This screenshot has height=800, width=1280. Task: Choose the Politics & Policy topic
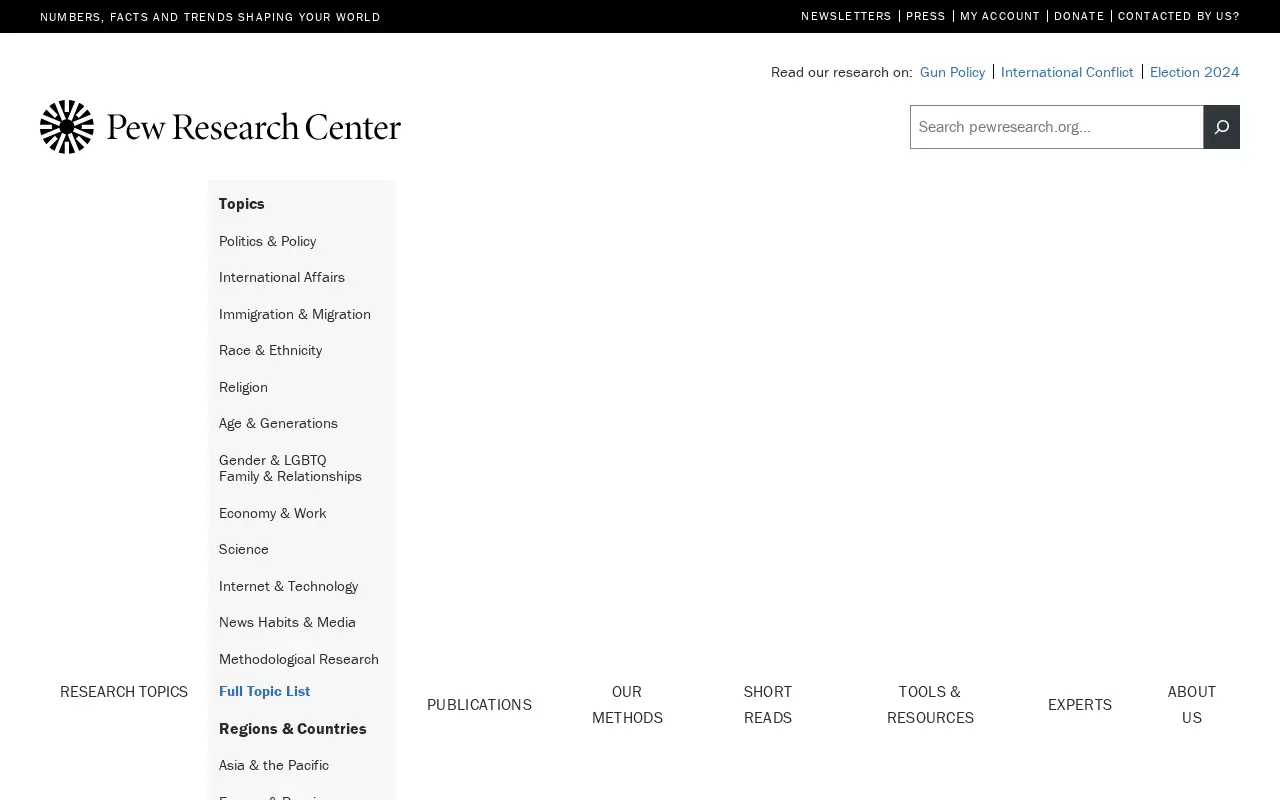tap(267, 241)
